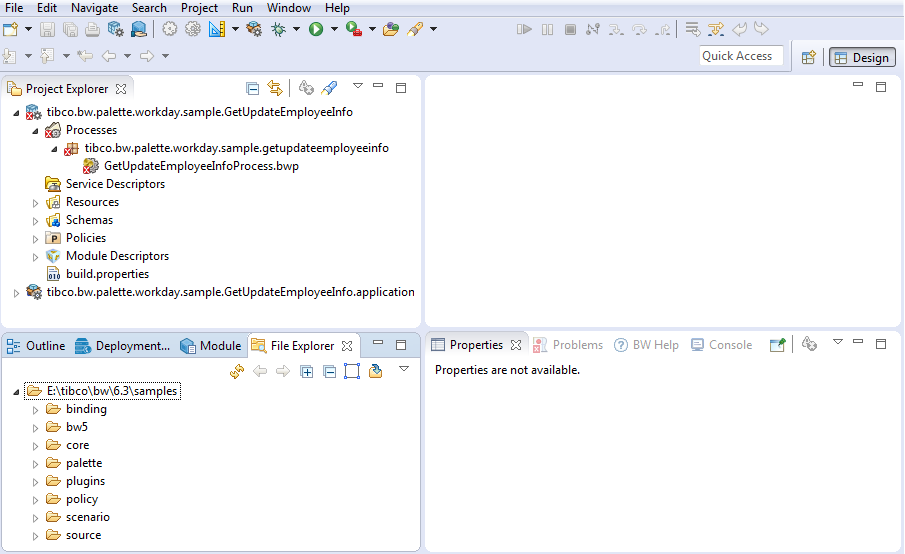
Task: Open the File menu
Action: (14, 8)
